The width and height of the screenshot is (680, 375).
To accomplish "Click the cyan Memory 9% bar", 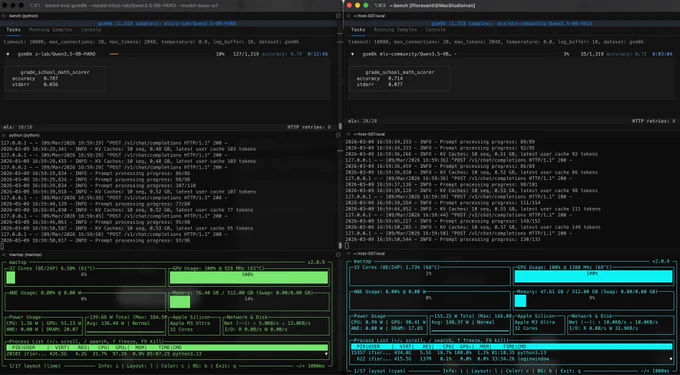I will click(520, 301).
